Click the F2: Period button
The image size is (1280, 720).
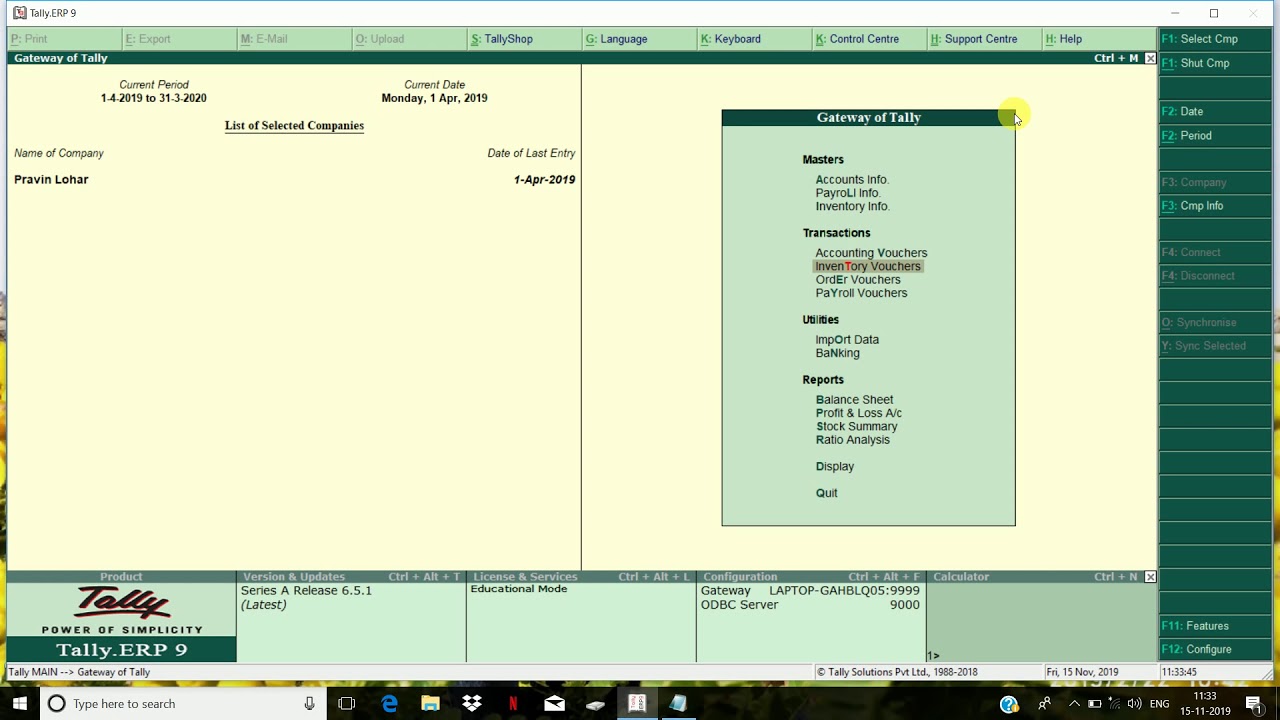[x=1215, y=136]
